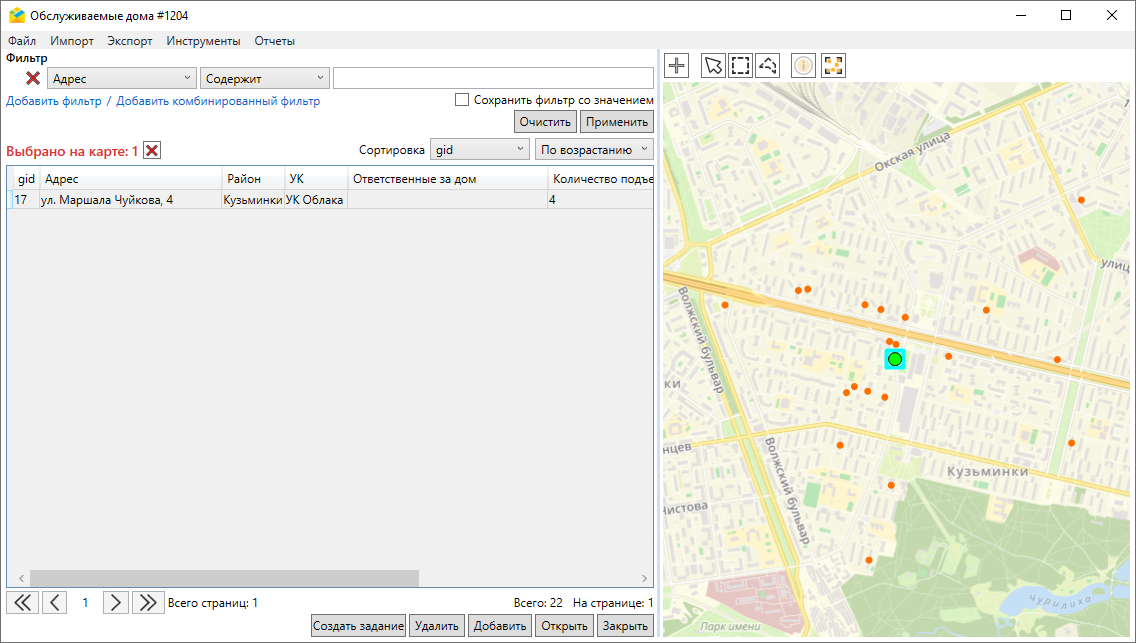
Task: Click the filter value text field
Action: [x=493, y=78]
